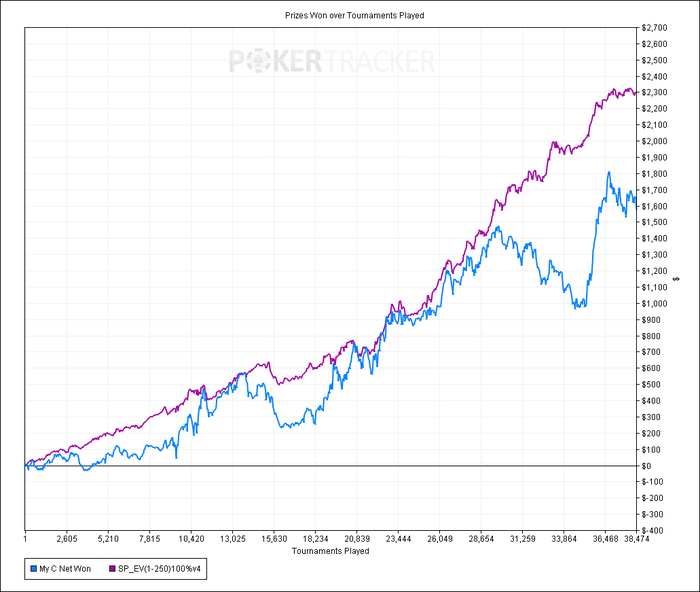The image size is (700, 592).
Task: Click the 31,259 x-axis tick label
Action: point(523,539)
